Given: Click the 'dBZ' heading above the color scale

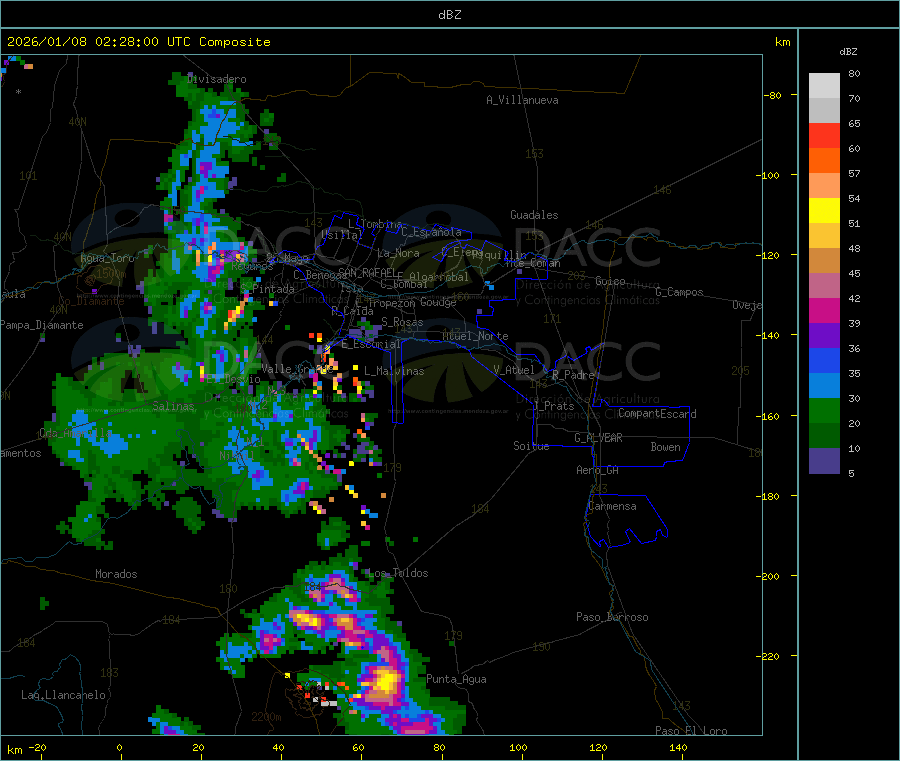Looking at the screenshot, I should pos(848,52).
